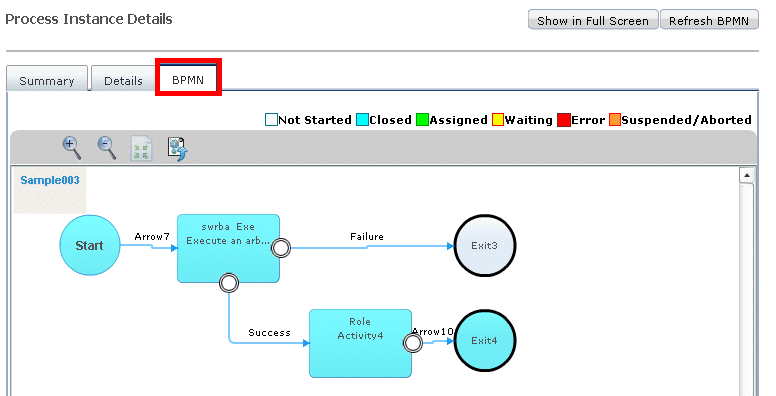Image resolution: width=776 pixels, height=396 pixels.
Task: Click the Arrow7 label
Action: point(151,237)
